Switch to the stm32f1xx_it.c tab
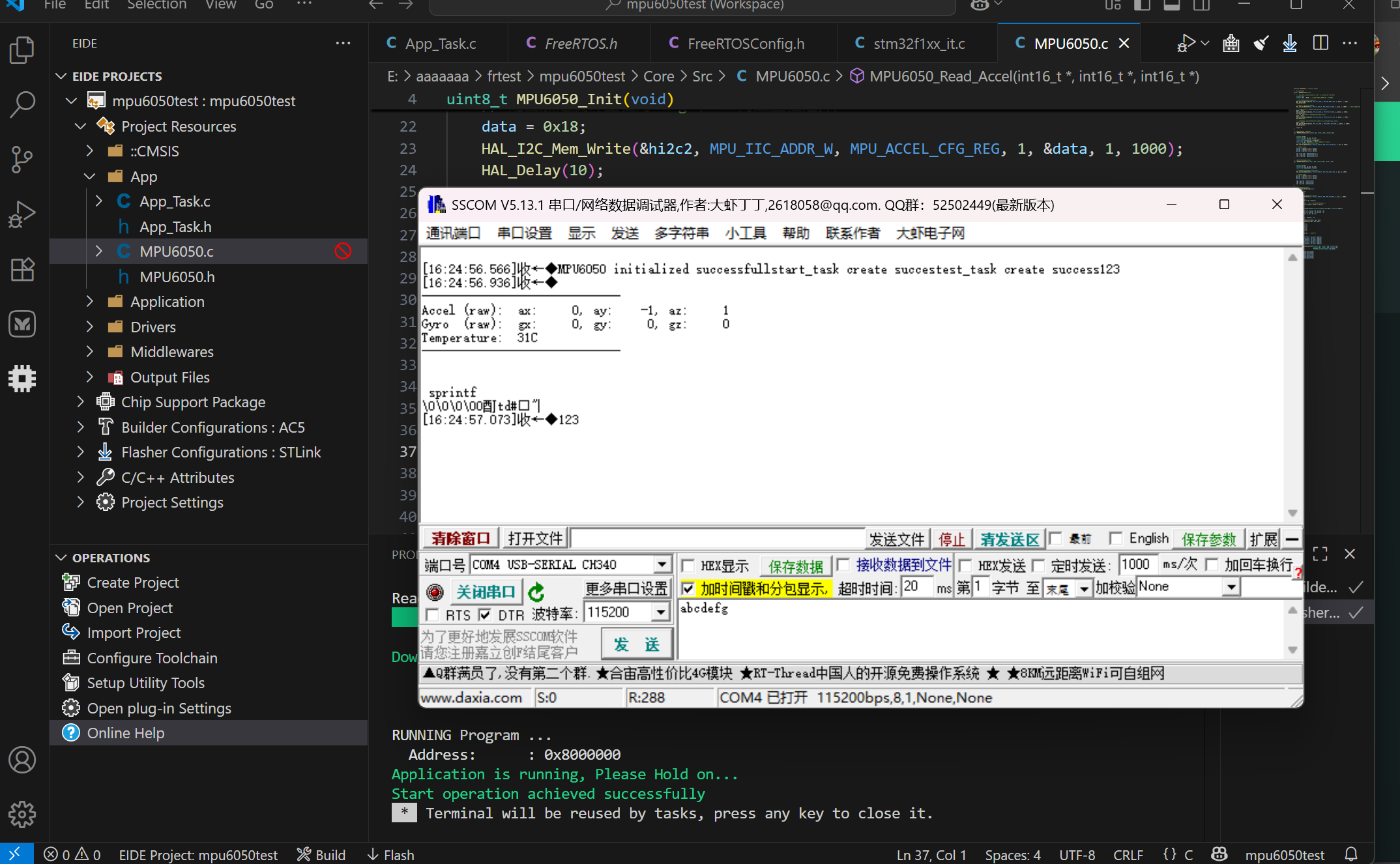 coord(916,44)
